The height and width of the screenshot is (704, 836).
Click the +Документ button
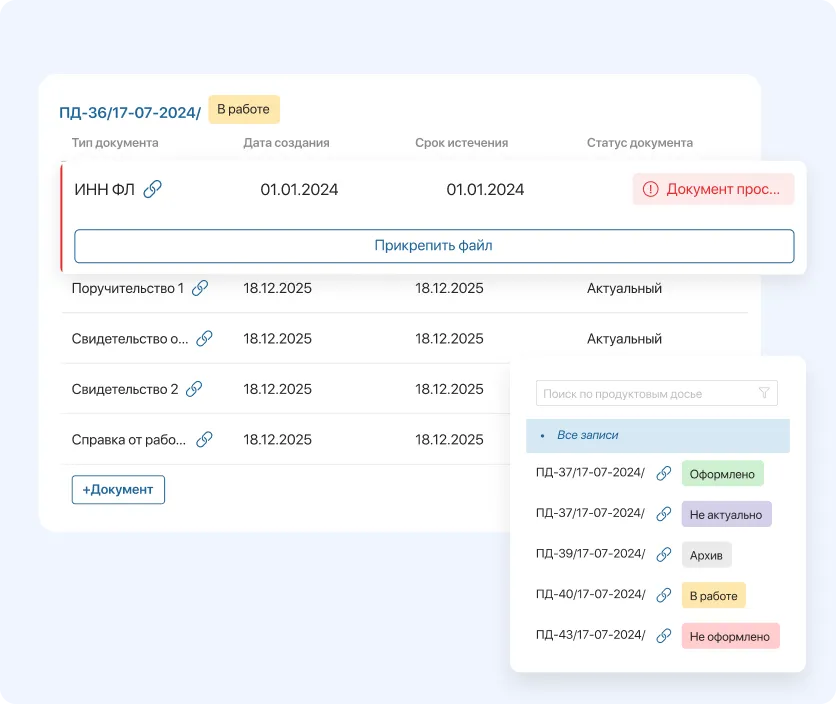click(x=118, y=489)
